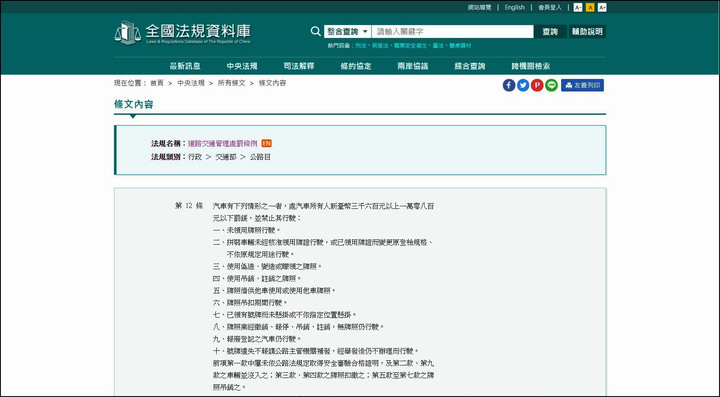Share the article via LINE
Viewport: 720px width, 397px height.
pyautogui.click(x=551, y=85)
